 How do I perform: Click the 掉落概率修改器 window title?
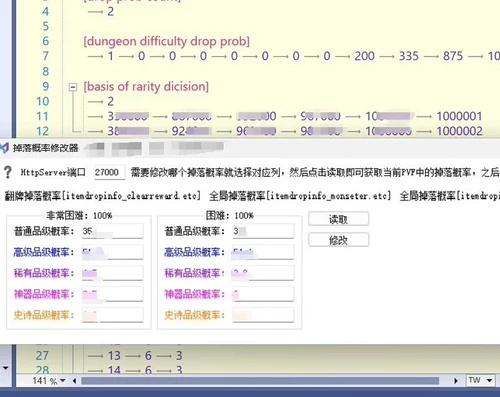46,148
